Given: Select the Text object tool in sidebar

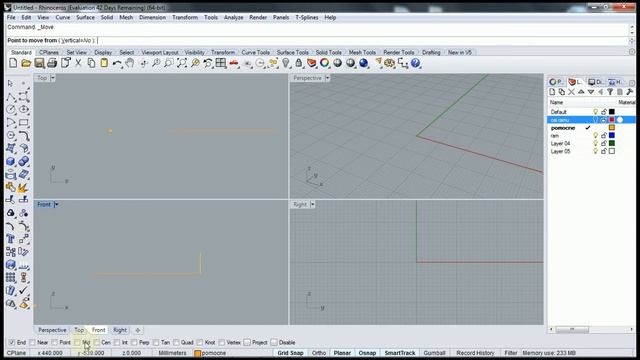Looking at the screenshot, I should (x=11, y=239).
